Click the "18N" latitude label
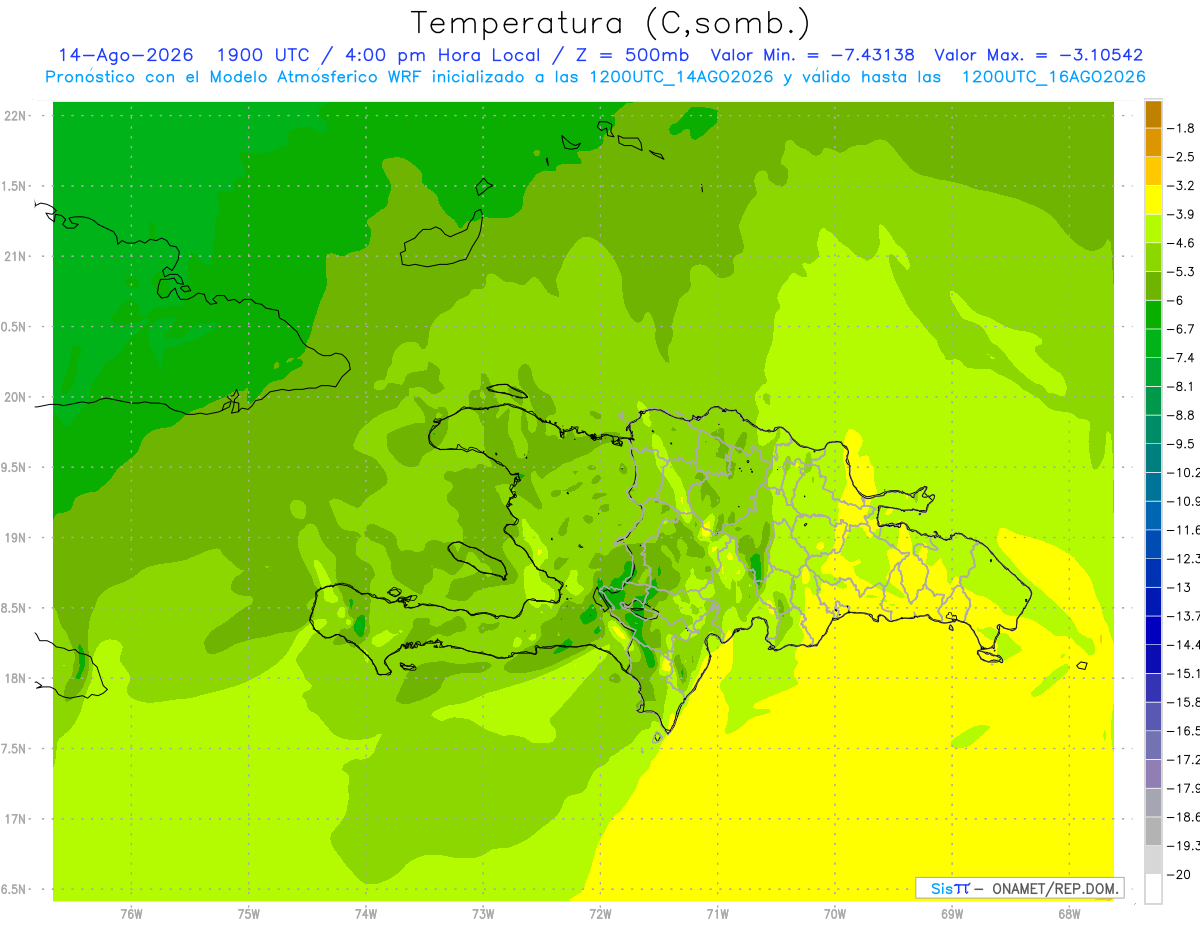Image resolution: width=1200 pixels, height=927 pixels. [16, 678]
